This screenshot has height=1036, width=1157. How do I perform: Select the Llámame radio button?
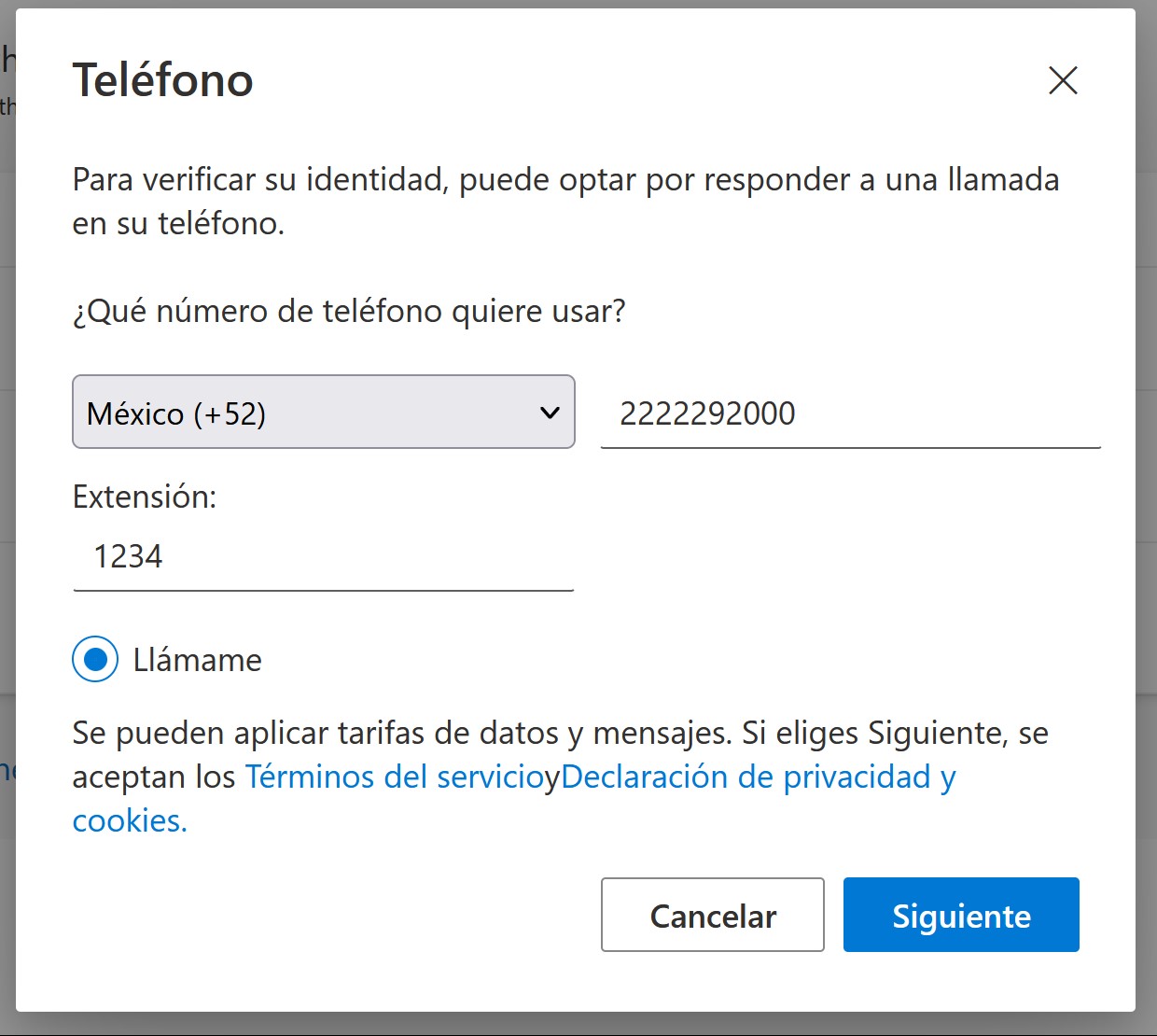click(x=95, y=660)
